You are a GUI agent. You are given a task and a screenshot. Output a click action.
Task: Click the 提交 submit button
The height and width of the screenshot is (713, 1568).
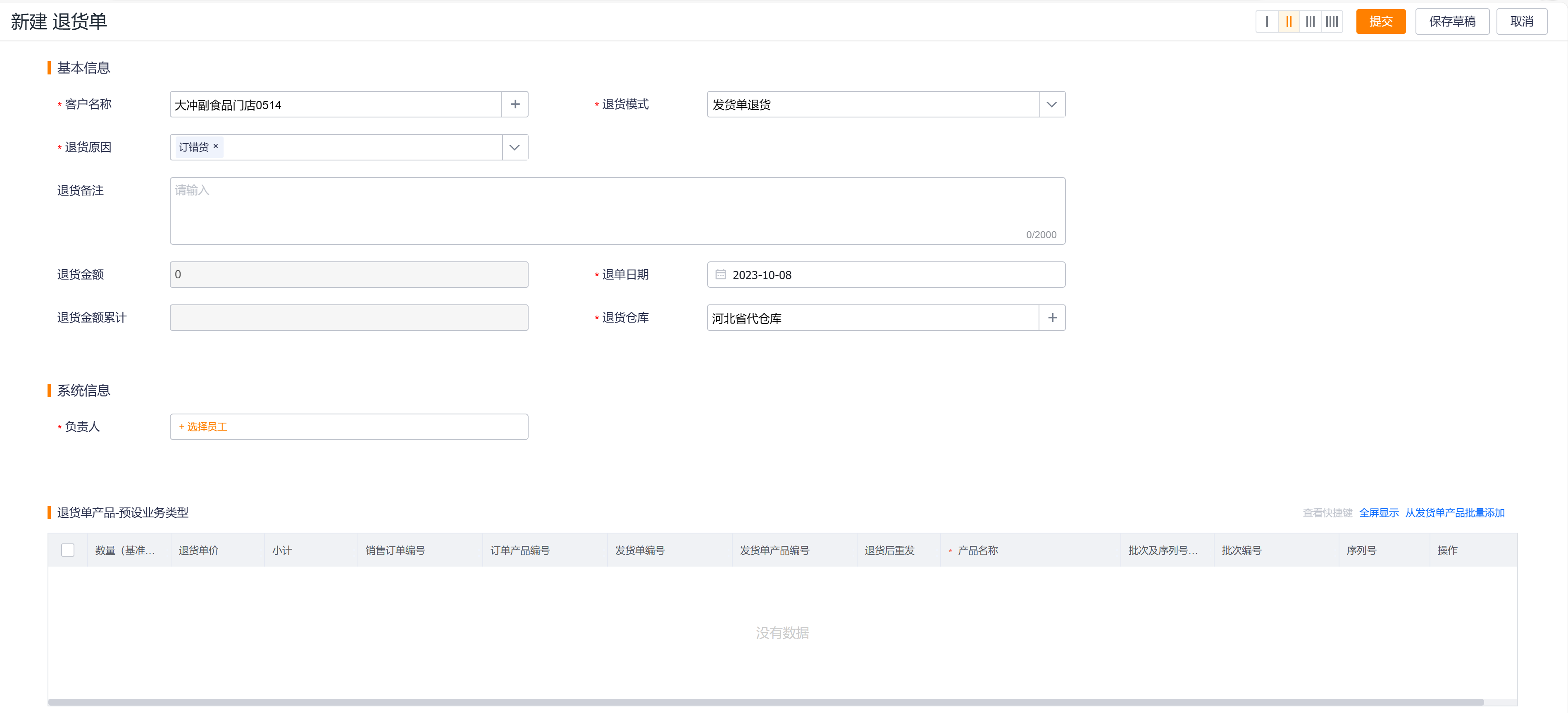point(1380,22)
